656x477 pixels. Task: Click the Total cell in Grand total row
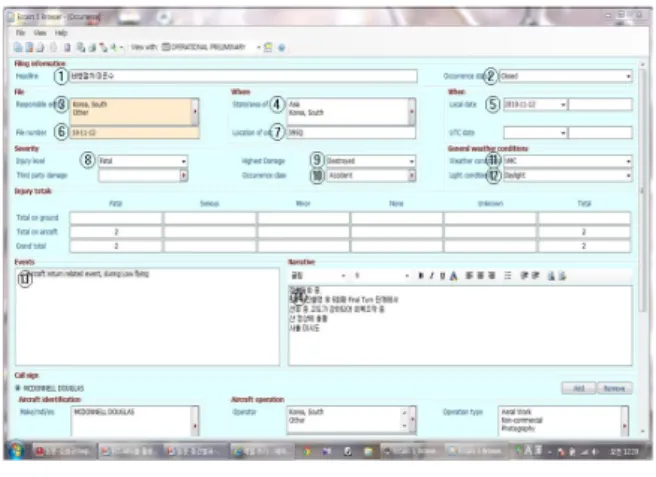pyautogui.click(x=584, y=246)
